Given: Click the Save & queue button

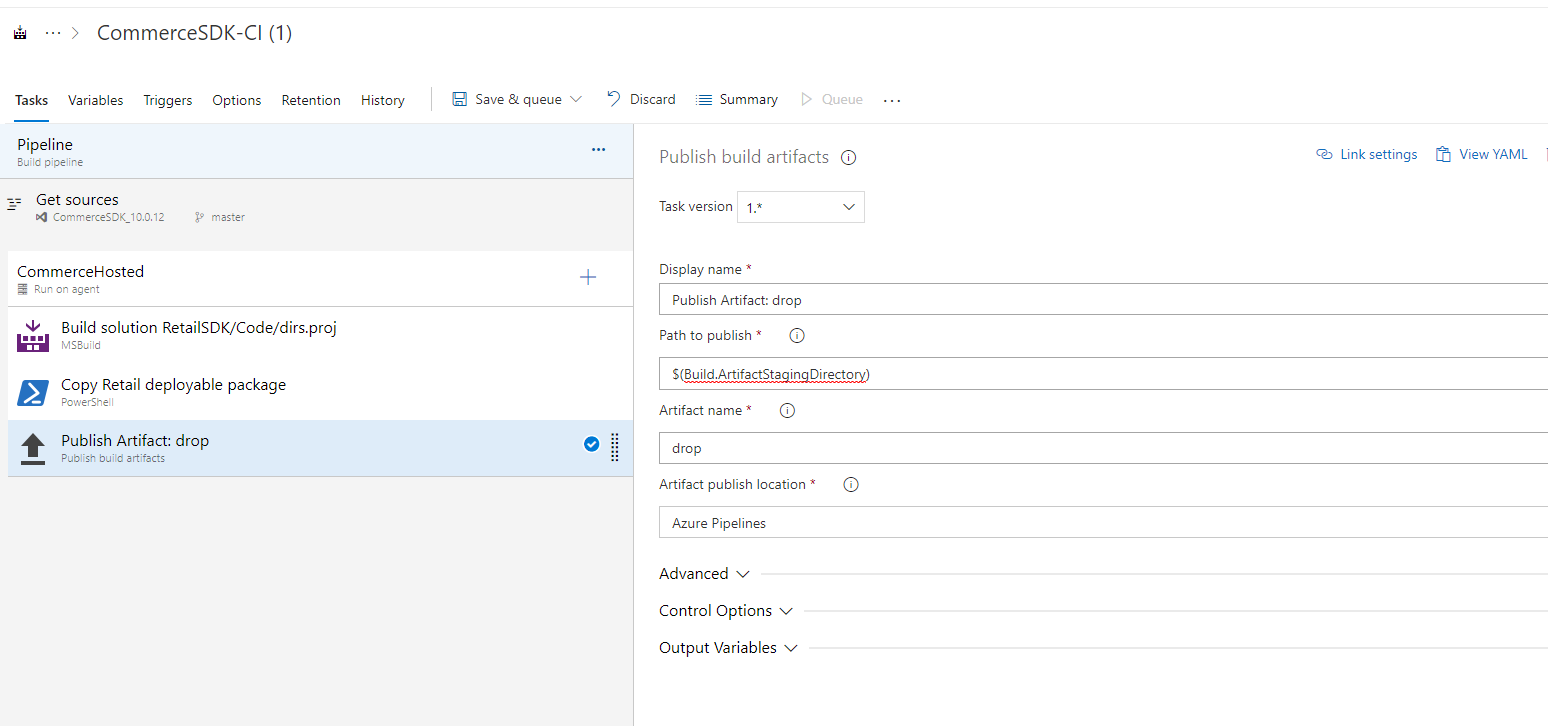Looking at the screenshot, I should click(517, 99).
